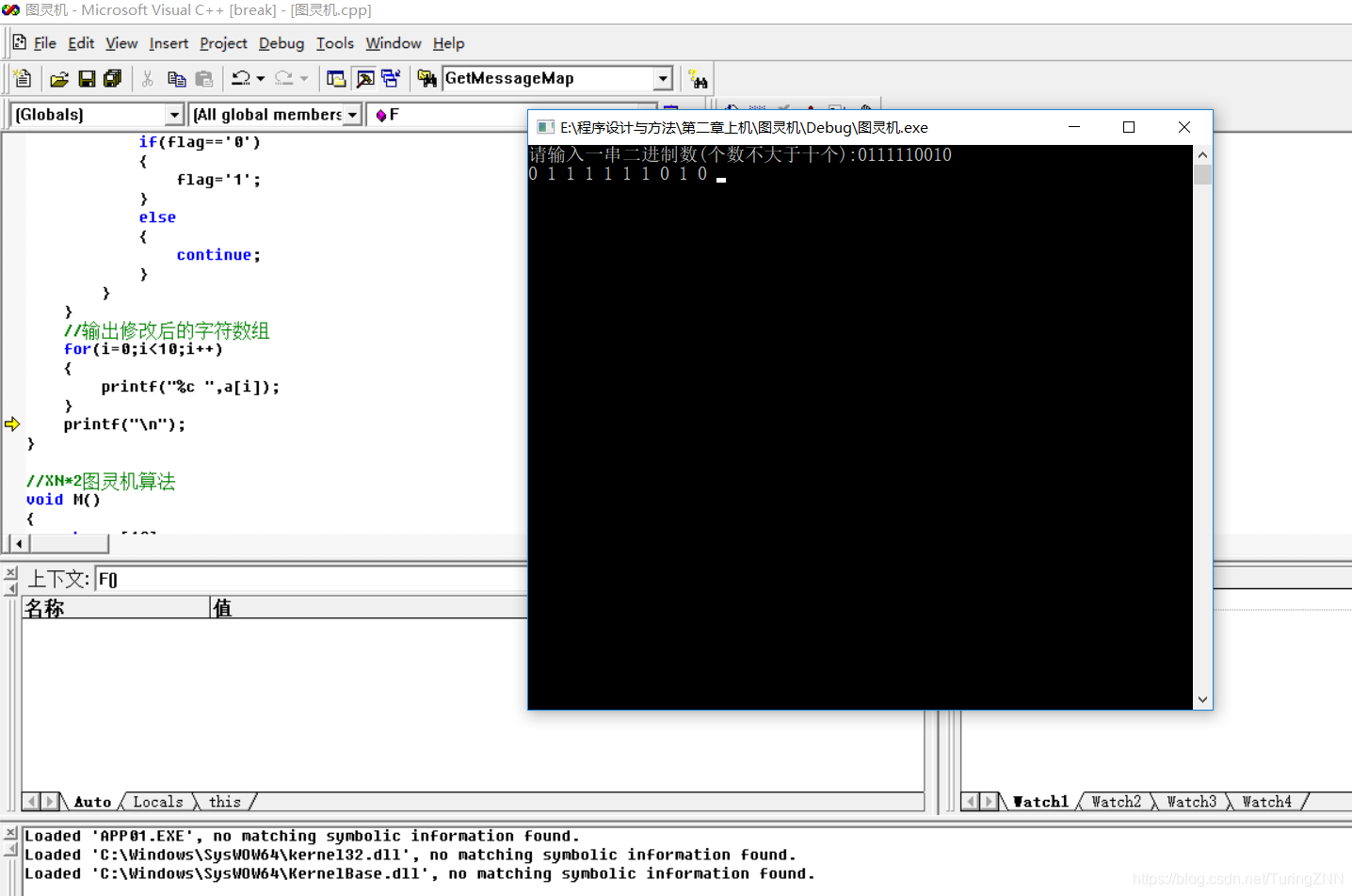Maximize the console window
Screen dimensions: 1352x896
click(x=1129, y=127)
